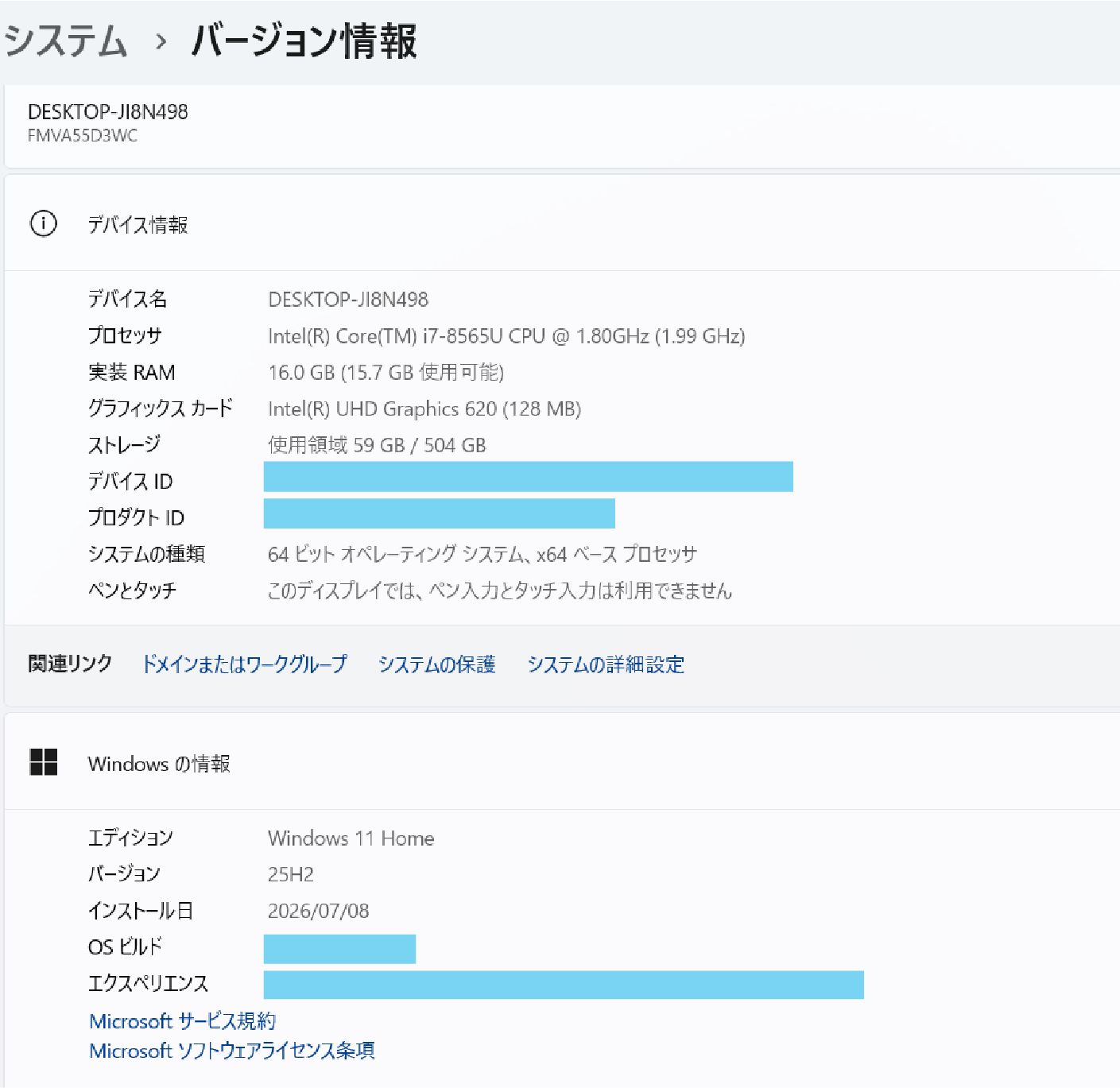Screen dimensions: 1120x1088
Task: Click the デバイス情報 info icon
Action: pyautogui.click(x=43, y=224)
